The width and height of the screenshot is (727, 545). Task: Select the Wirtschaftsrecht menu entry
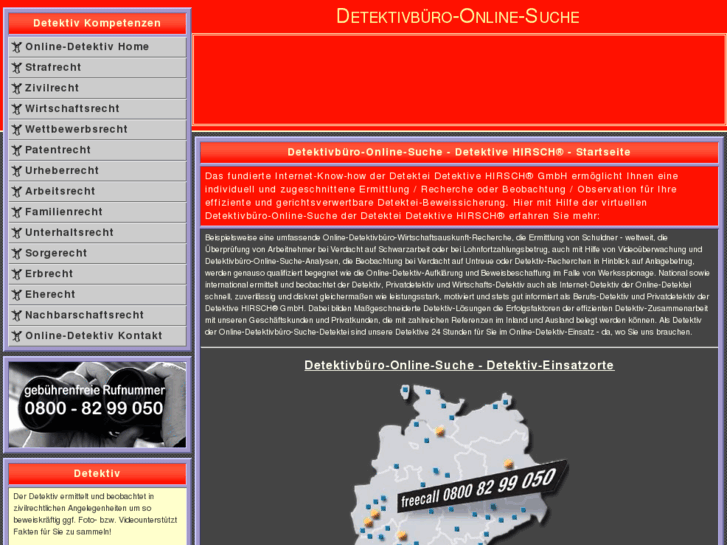97,109
